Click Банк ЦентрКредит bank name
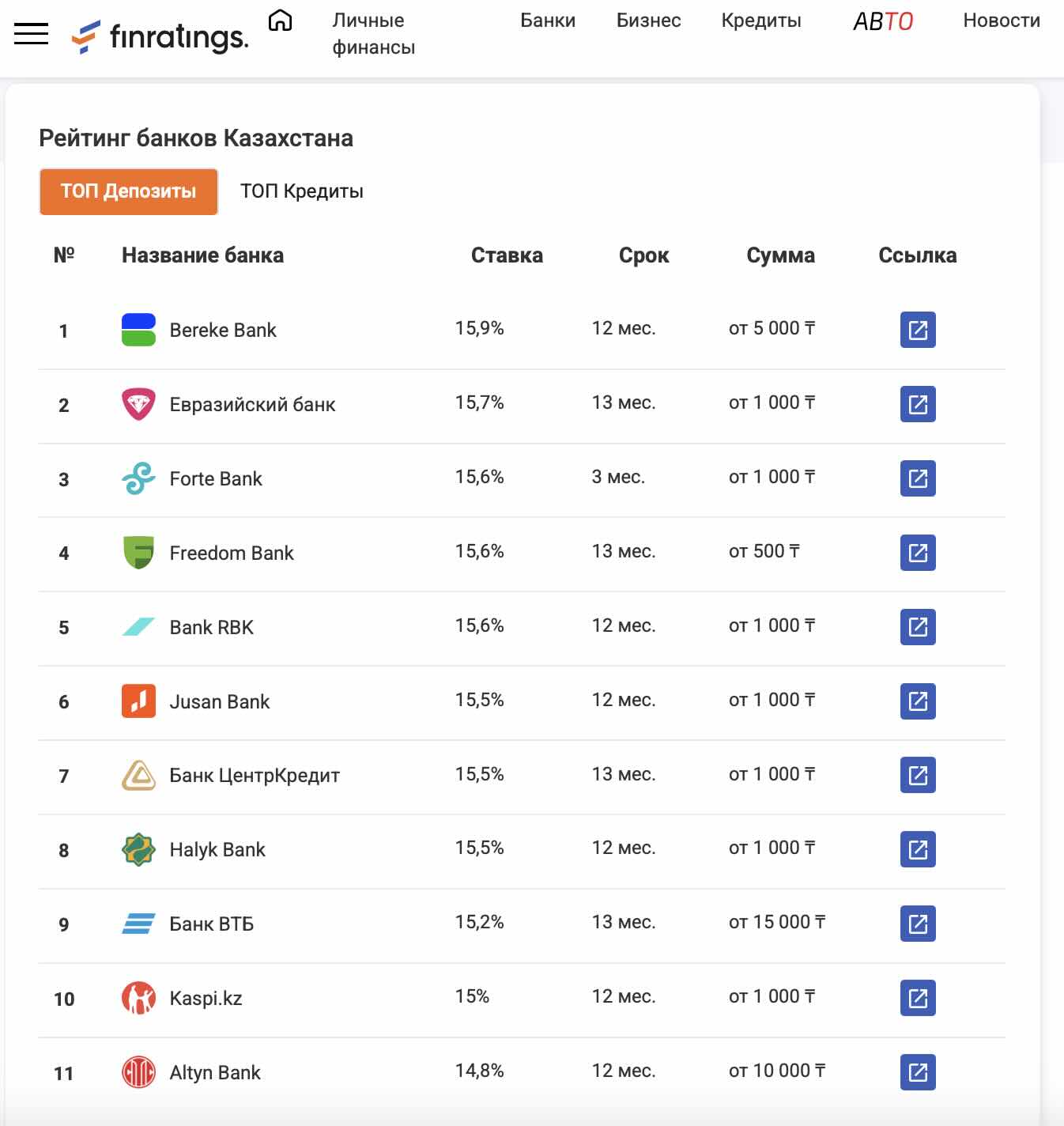 point(255,776)
